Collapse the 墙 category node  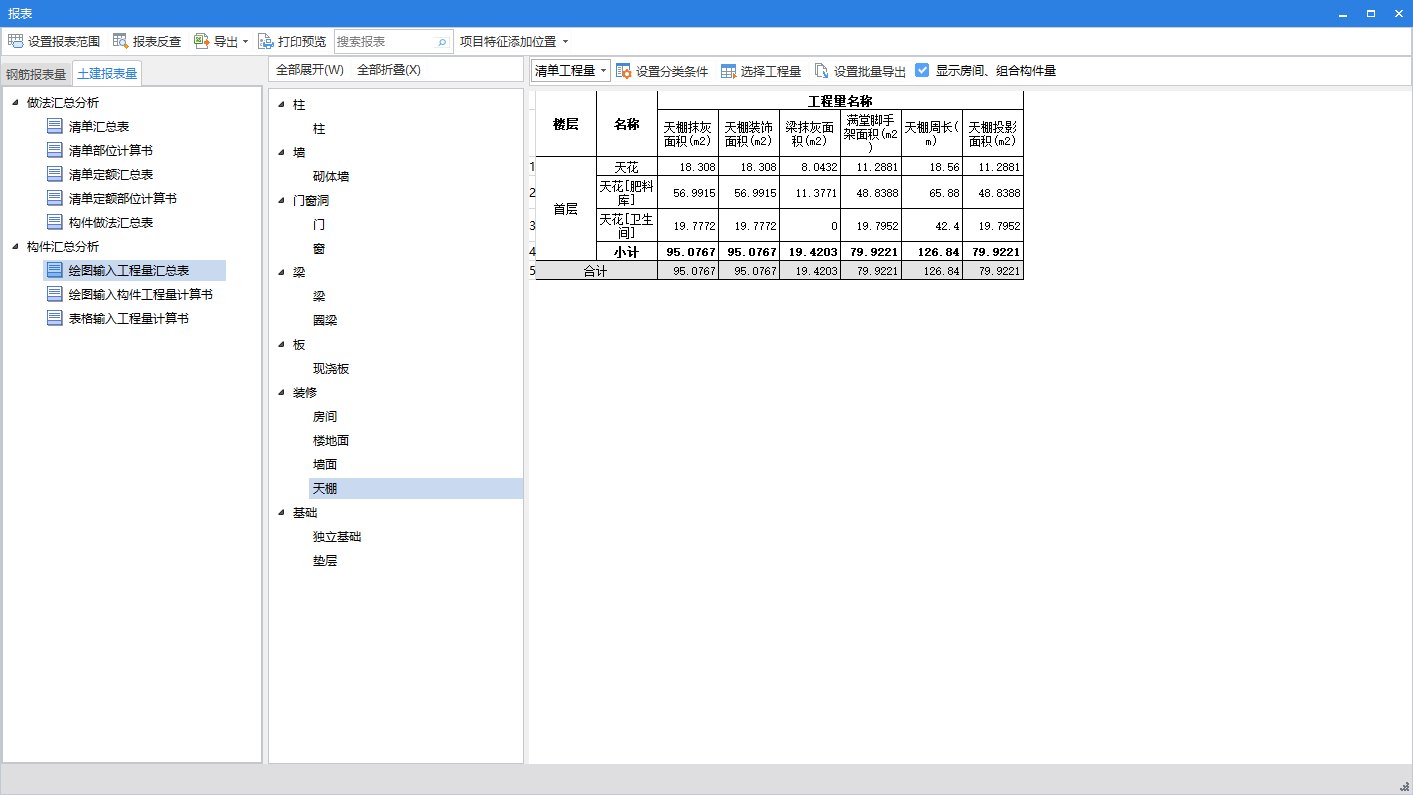pyautogui.click(x=281, y=152)
